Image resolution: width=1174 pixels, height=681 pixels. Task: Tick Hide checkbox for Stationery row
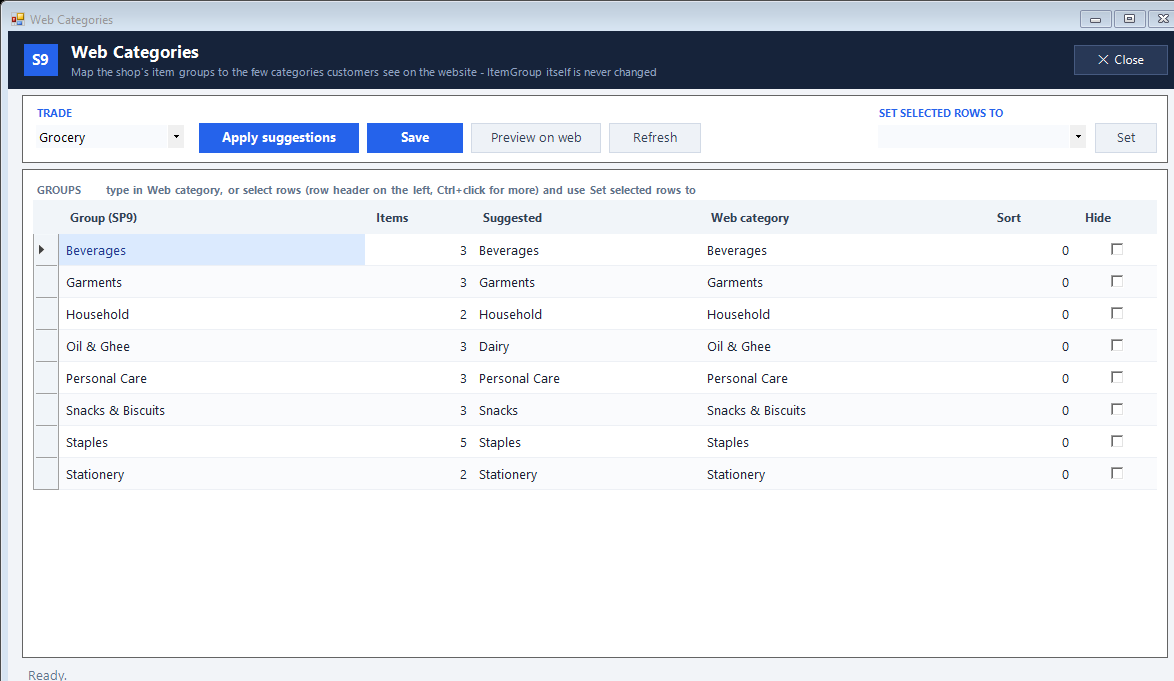(x=1117, y=473)
